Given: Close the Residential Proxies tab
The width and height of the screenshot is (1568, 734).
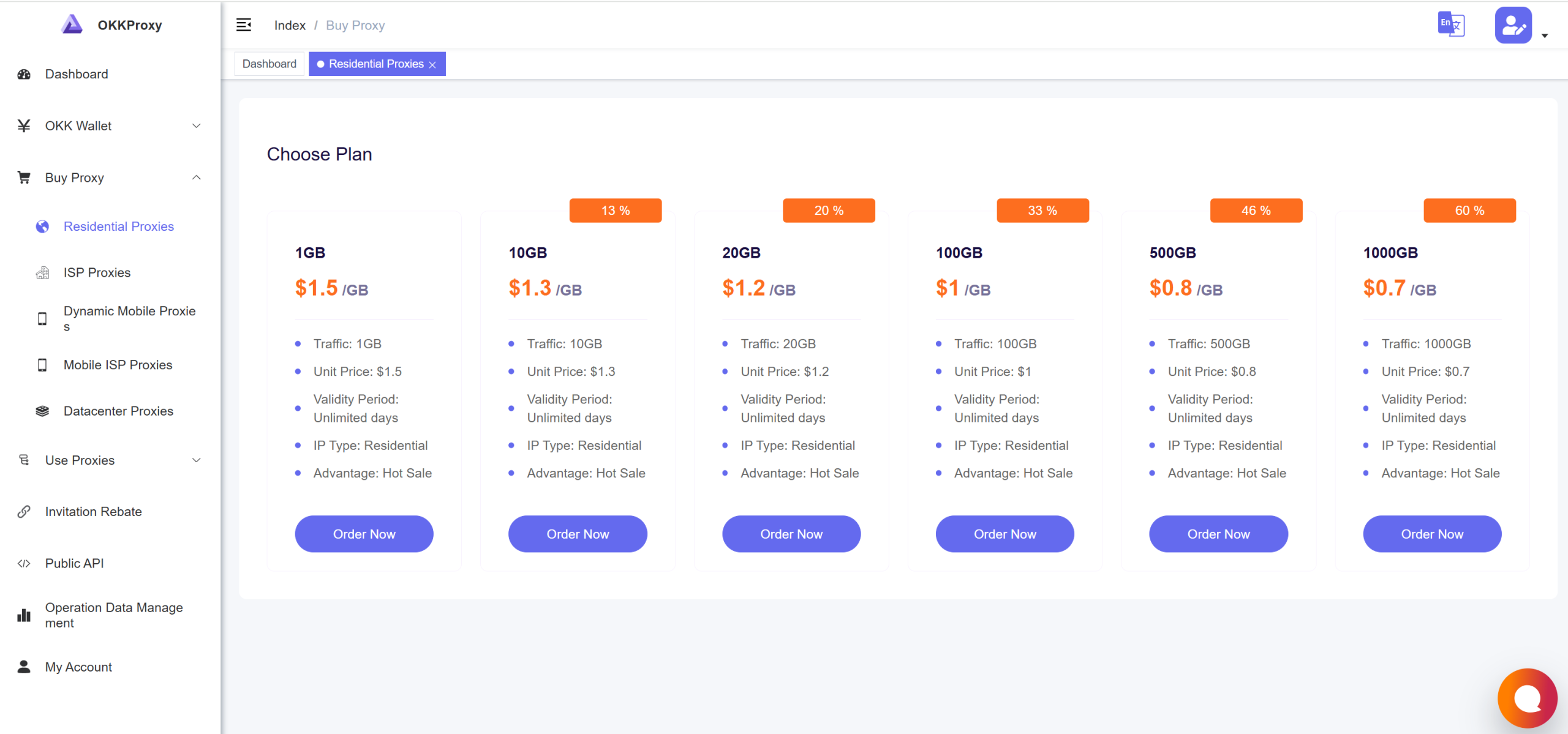Looking at the screenshot, I should [x=432, y=65].
